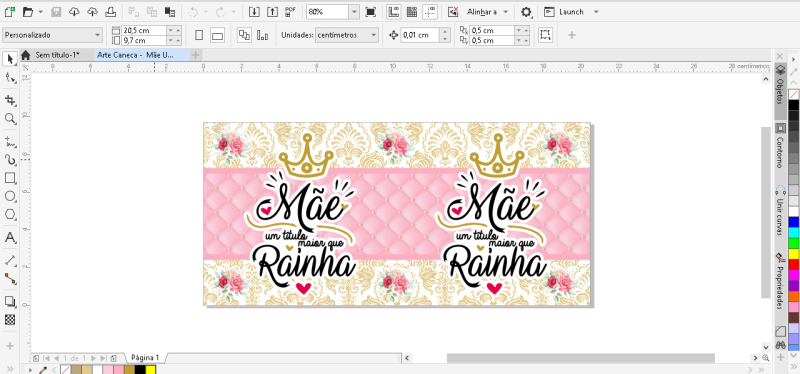
Task: Select the Polygon tool
Action: click(10, 215)
